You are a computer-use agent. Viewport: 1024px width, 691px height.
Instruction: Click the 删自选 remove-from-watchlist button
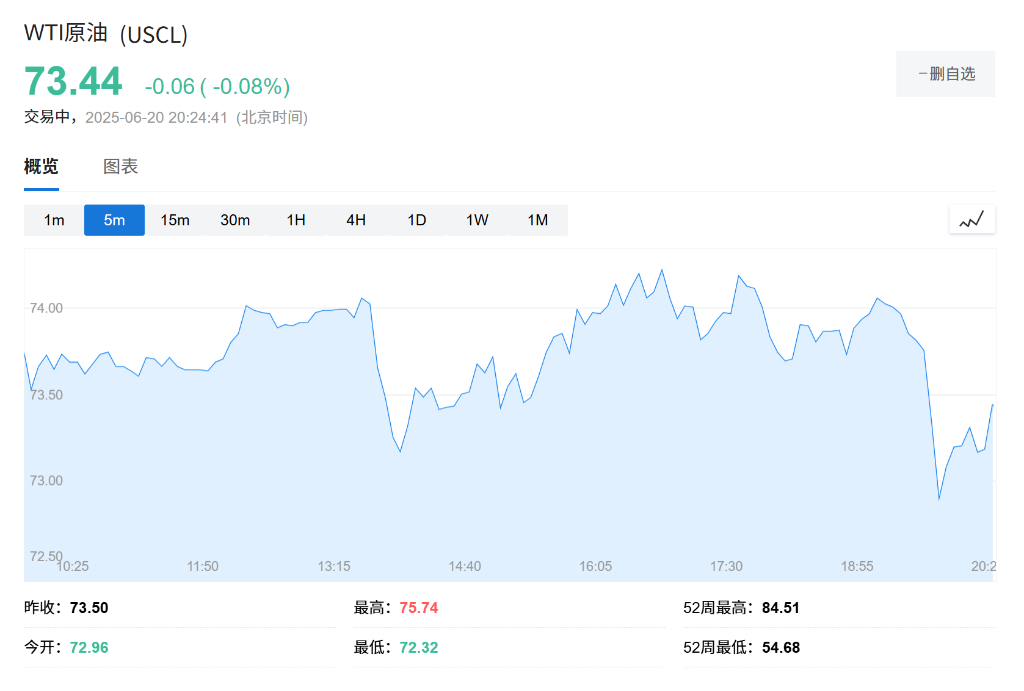(945, 74)
